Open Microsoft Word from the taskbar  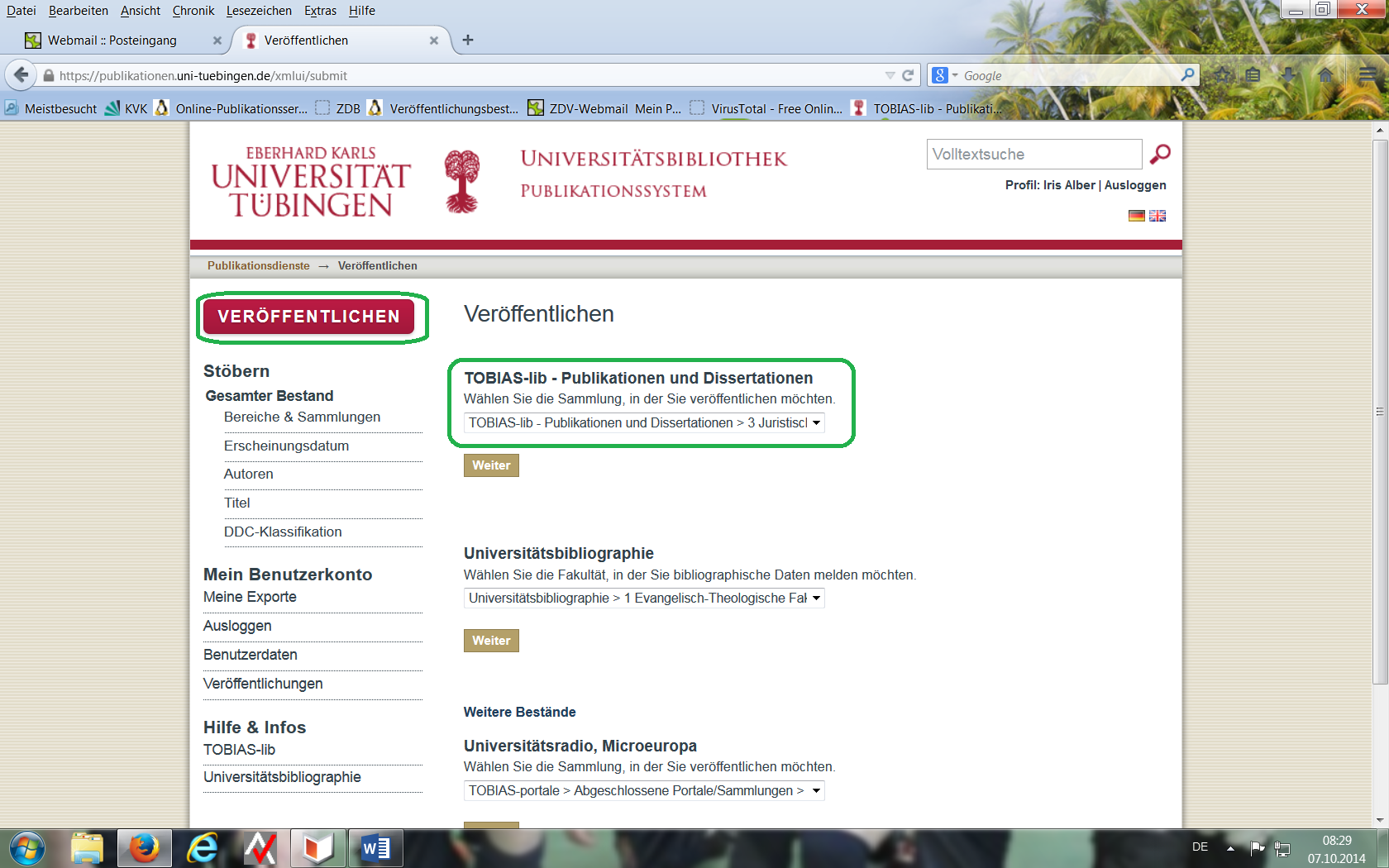point(376,849)
